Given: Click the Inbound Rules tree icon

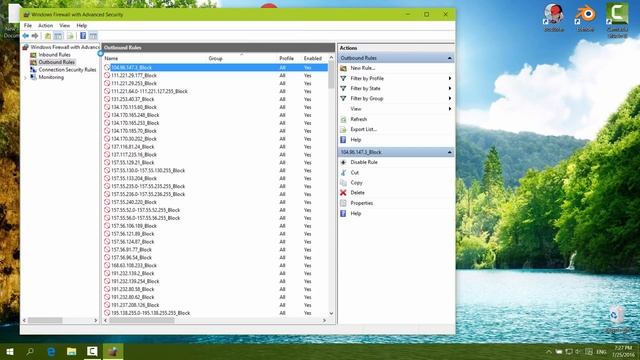Looking at the screenshot, I should tap(33, 55).
